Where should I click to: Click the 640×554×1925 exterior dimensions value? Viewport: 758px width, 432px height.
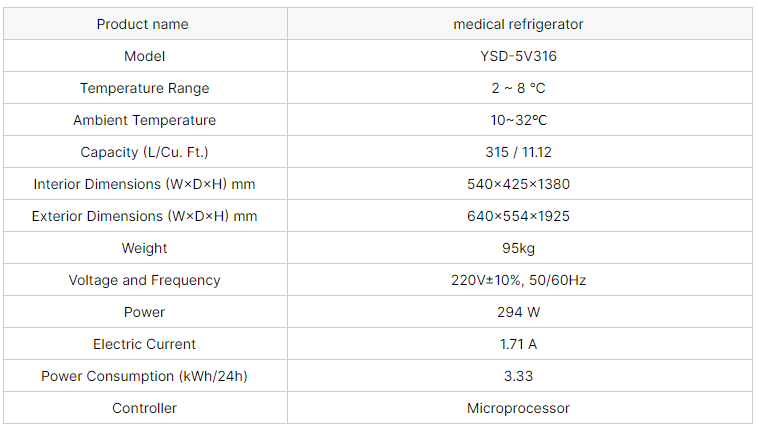coord(518,216)
